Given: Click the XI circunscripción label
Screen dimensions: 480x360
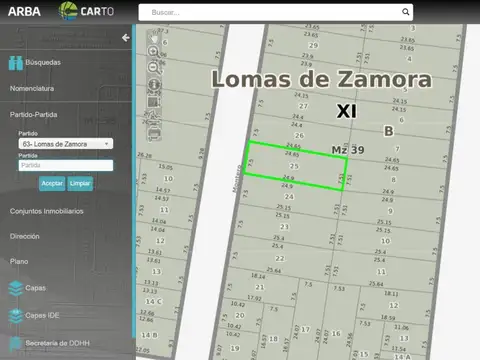Looking at the screenshot, I should pos(346,111).
